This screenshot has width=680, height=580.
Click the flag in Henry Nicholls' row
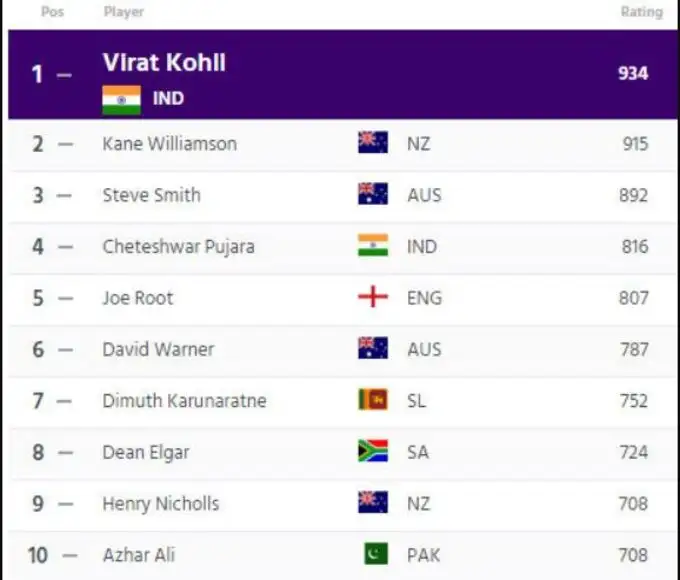(373, 503)
